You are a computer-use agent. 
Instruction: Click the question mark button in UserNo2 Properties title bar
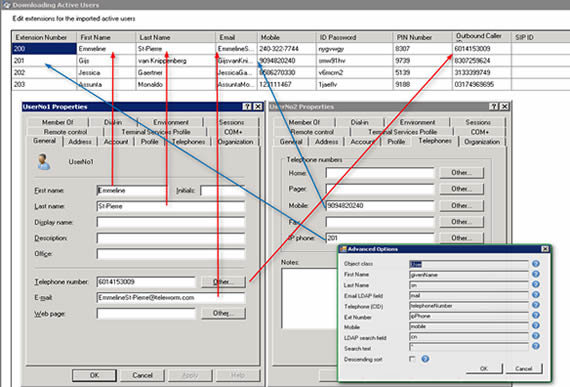pyautogui.click(x=494, y=106)
